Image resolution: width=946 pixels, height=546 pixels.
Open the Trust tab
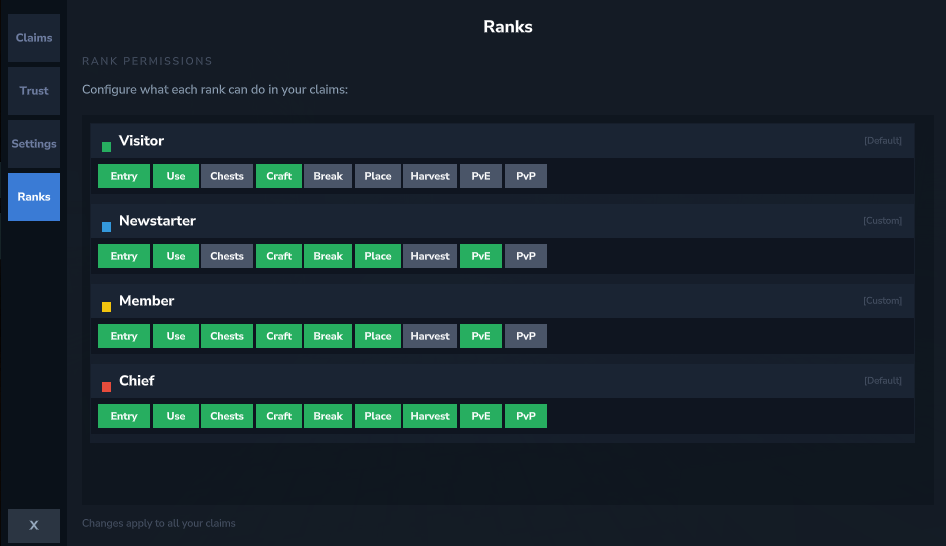click(x=34, y=91)
